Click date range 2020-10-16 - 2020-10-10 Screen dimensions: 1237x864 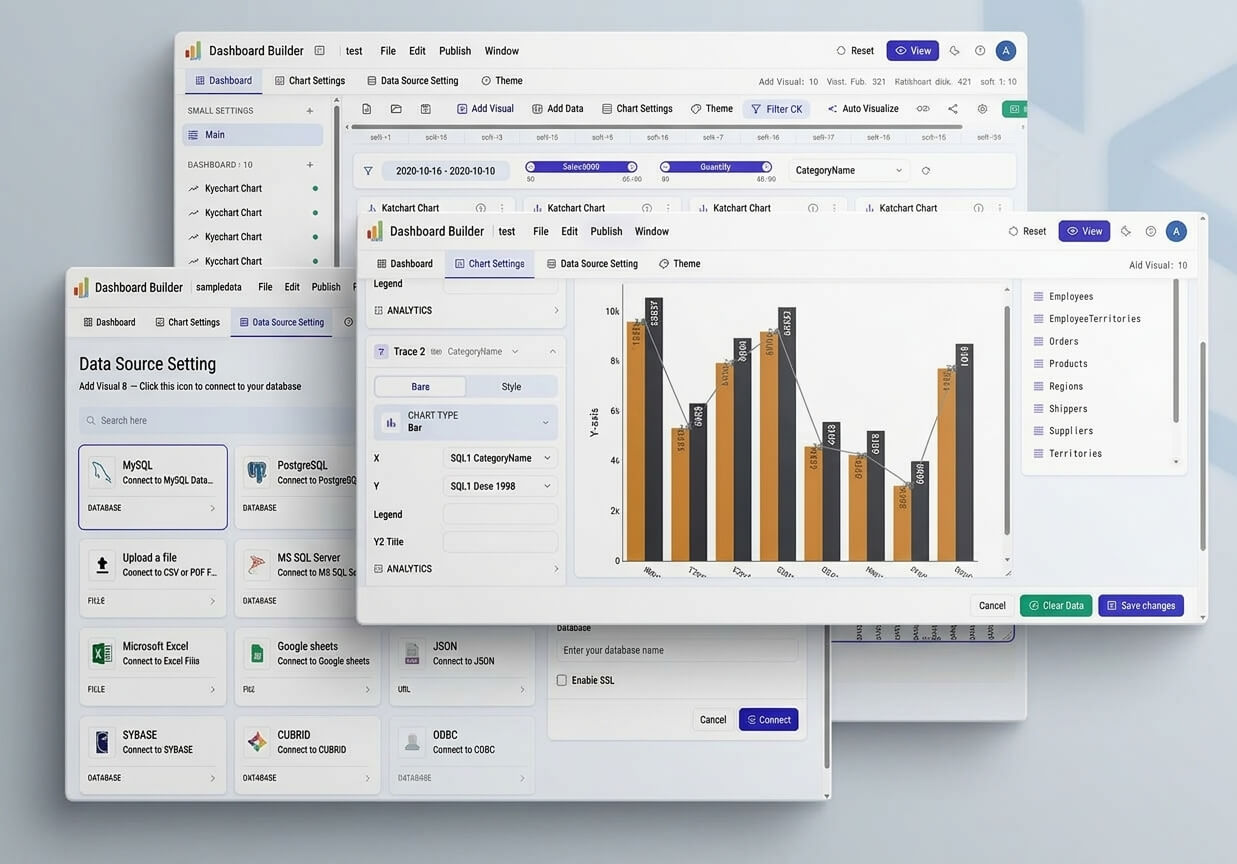(445, 171)
